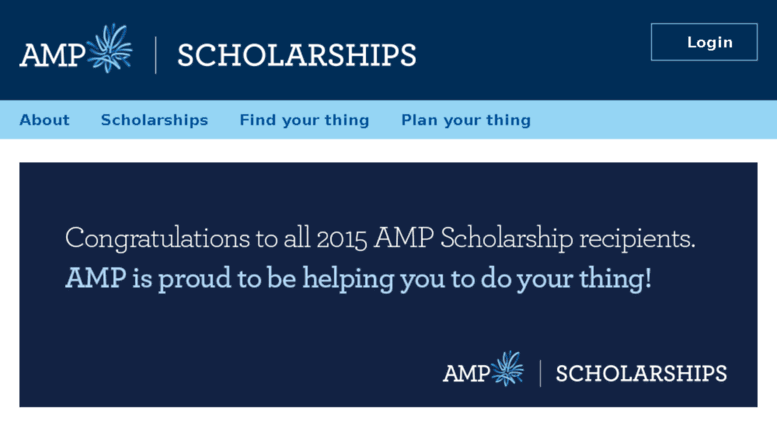777x423 pixels.
Task: Click the vertical divider in banner logo
Action: [x=540, y=373]
